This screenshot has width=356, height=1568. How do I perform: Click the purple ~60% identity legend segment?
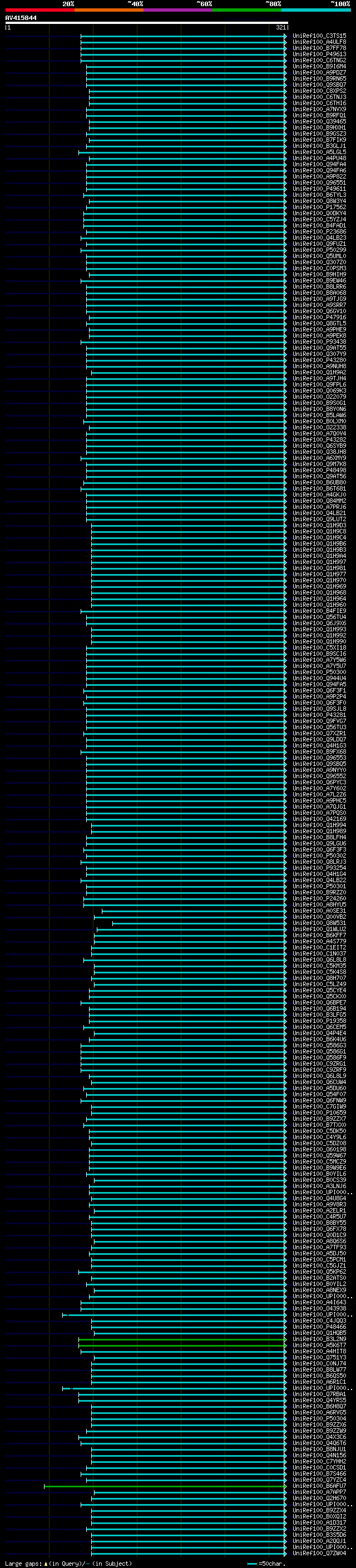pyautogui.click(x=179, y=10)
